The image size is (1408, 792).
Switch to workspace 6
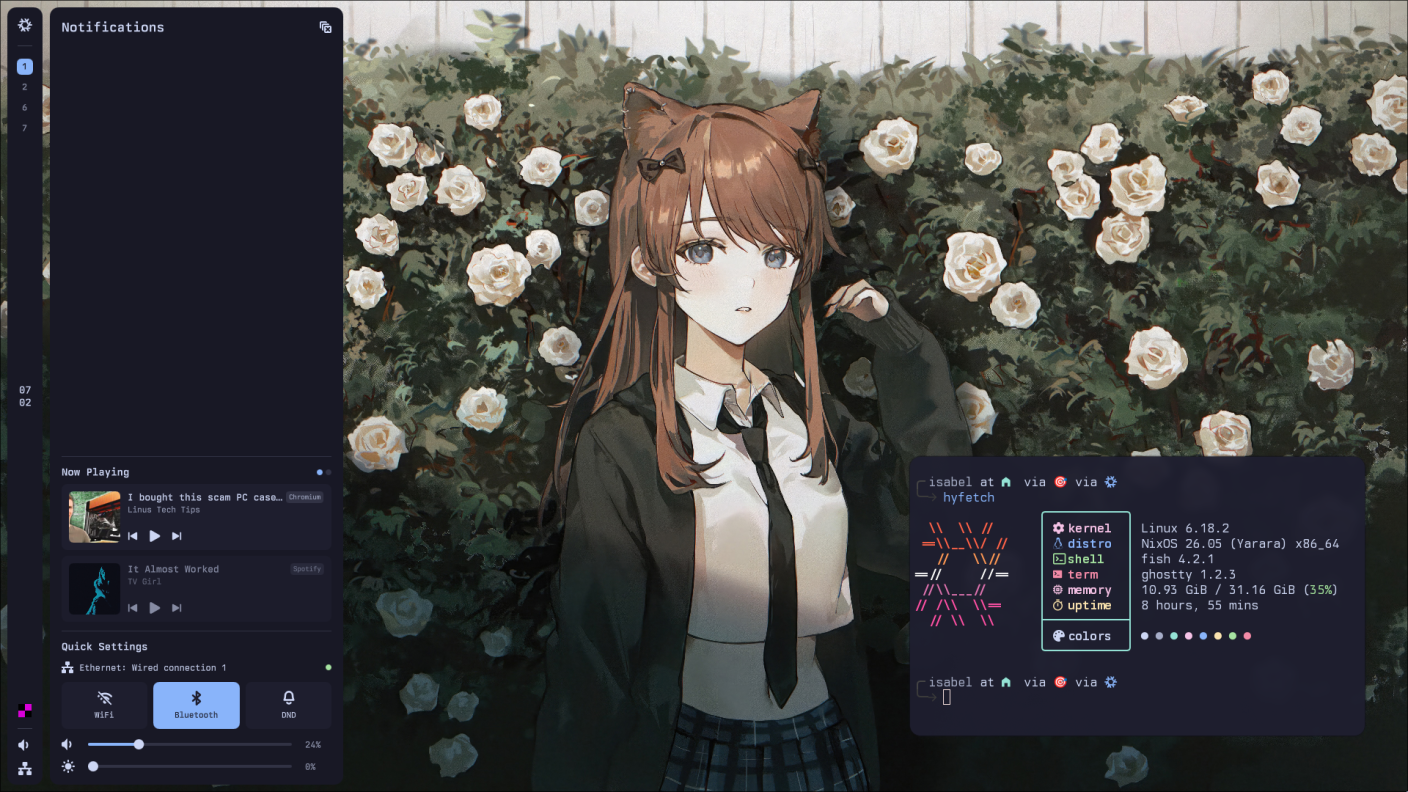coord(23,107)
